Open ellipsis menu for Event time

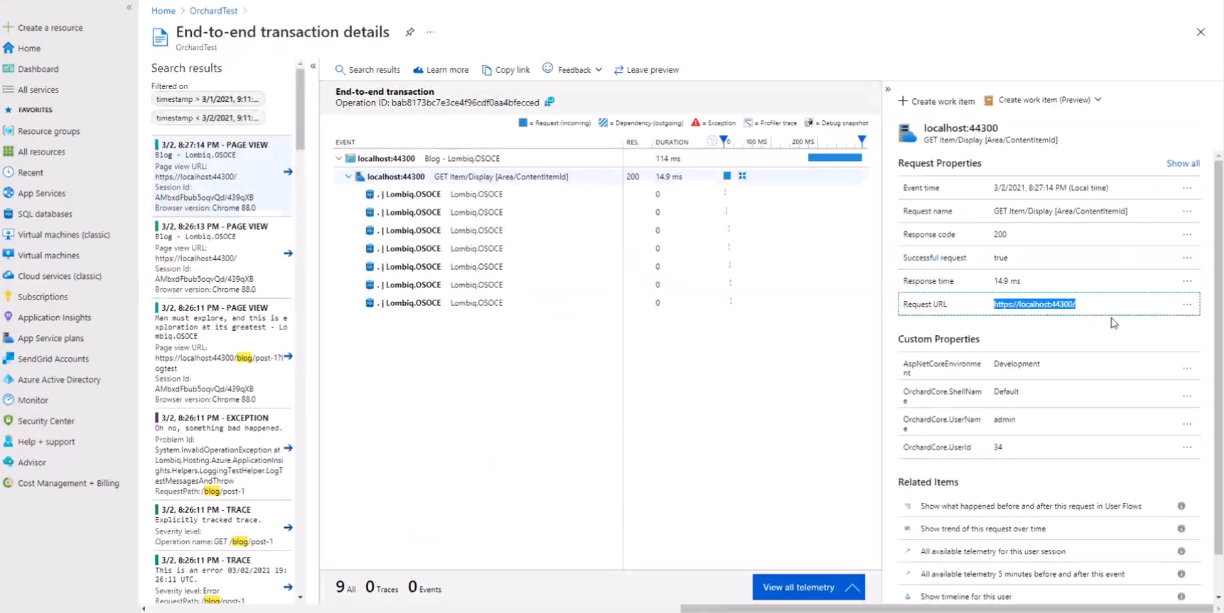pos(1187,188)
